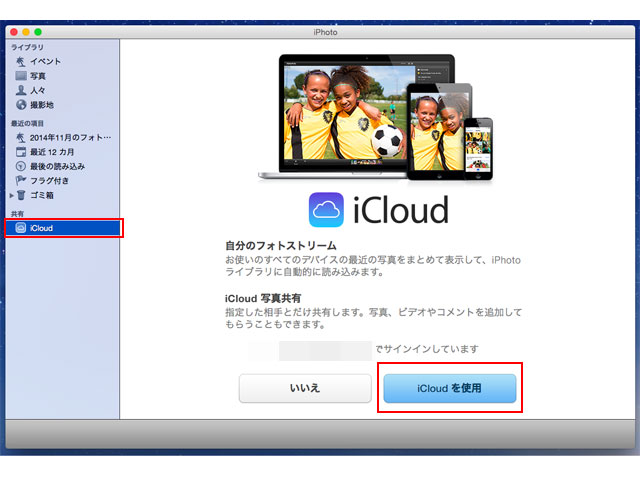Decline with the いいえ button
640x480 pixels.
click(x=305, y=388)
